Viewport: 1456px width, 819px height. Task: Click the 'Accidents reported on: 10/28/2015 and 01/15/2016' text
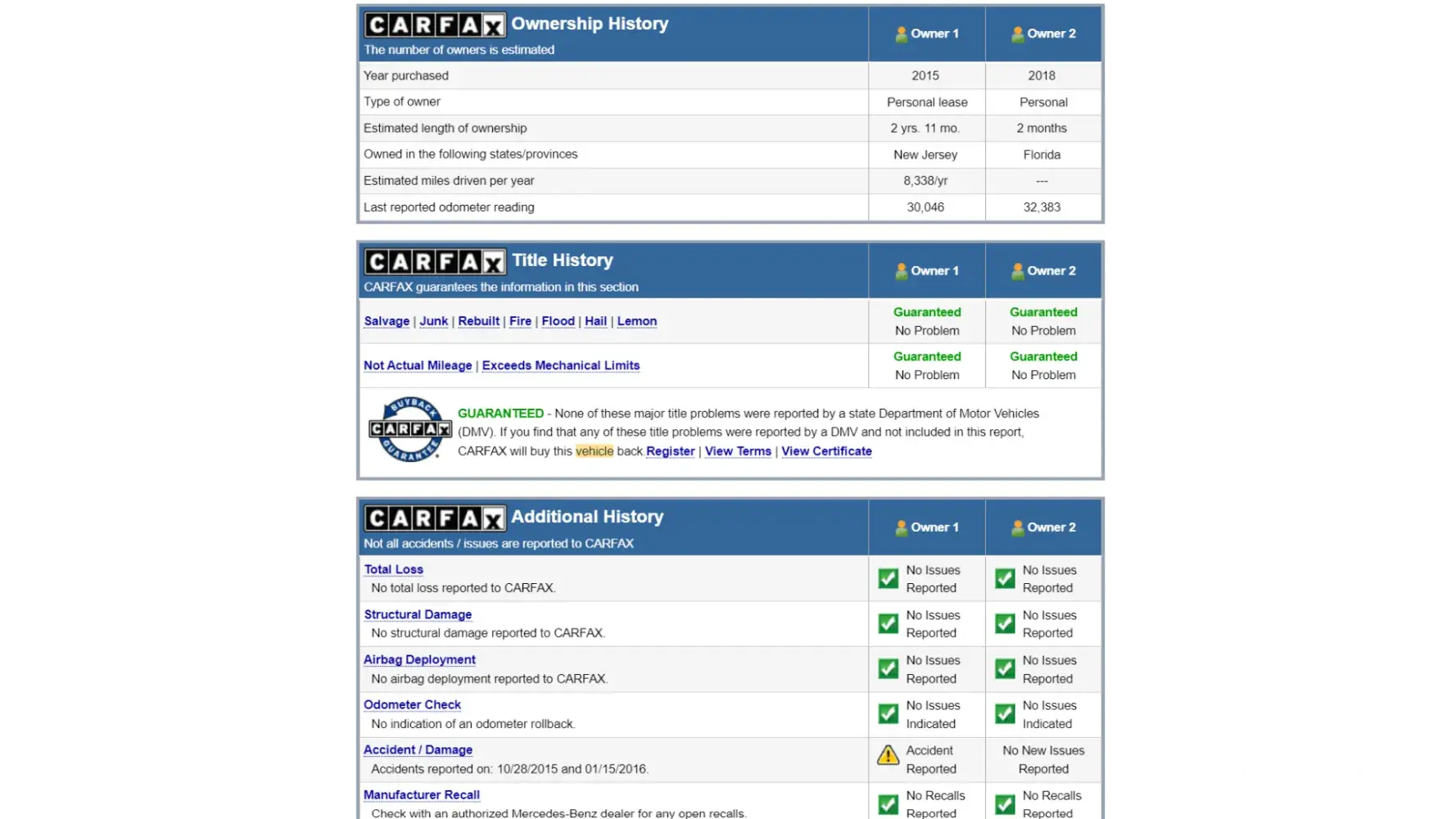509,769
